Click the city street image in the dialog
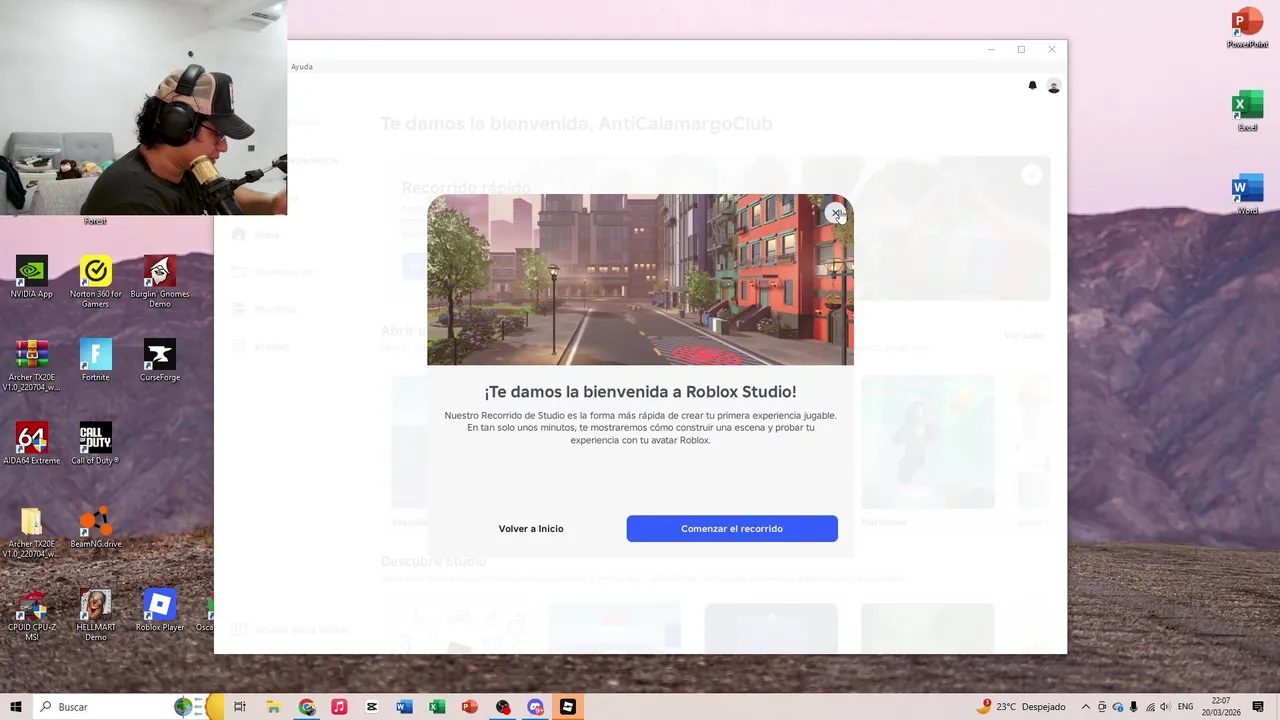This screenshot has height=720, width=1280. (x=640, y=279)
